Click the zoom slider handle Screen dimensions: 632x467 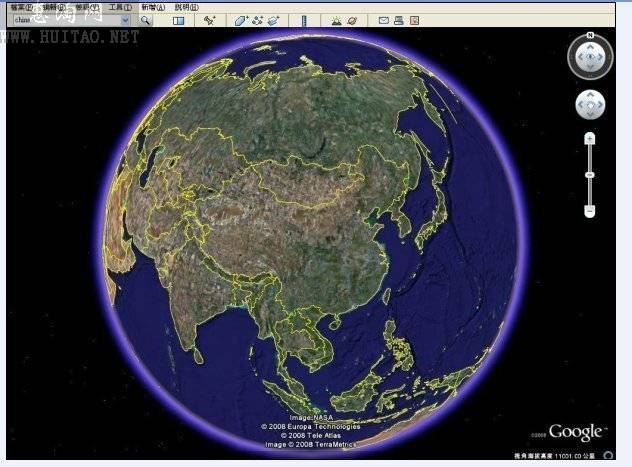590,174
